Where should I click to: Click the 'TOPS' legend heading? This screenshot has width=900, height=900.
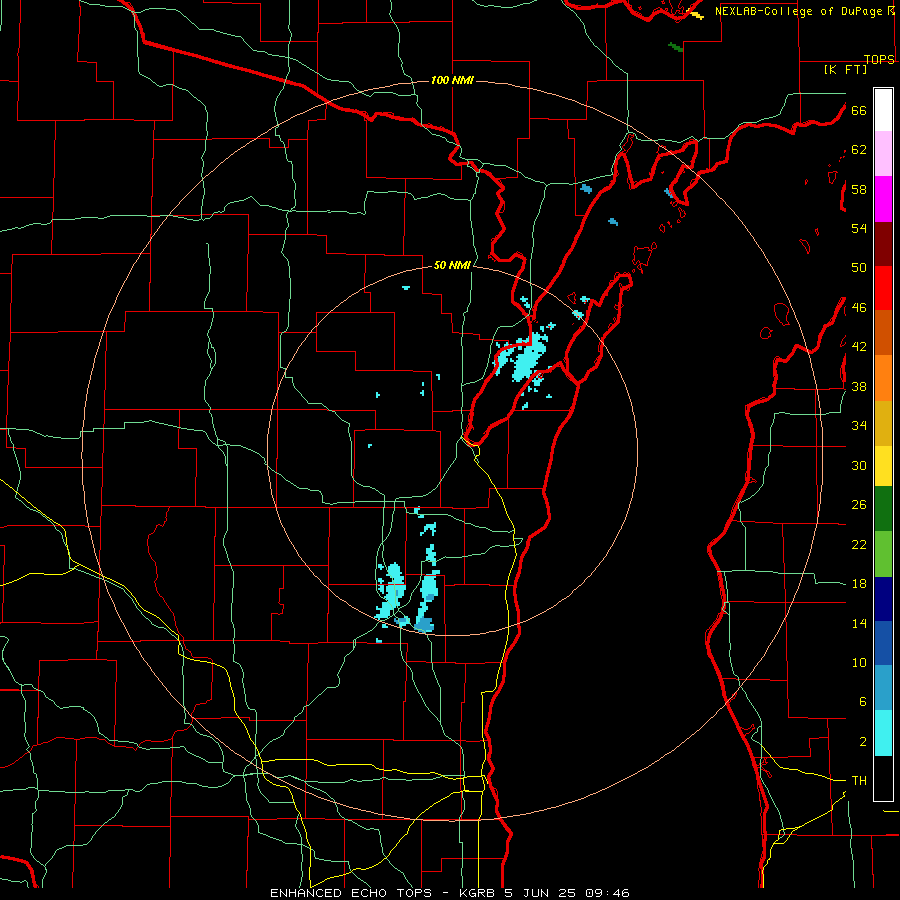tap(879, 59)
